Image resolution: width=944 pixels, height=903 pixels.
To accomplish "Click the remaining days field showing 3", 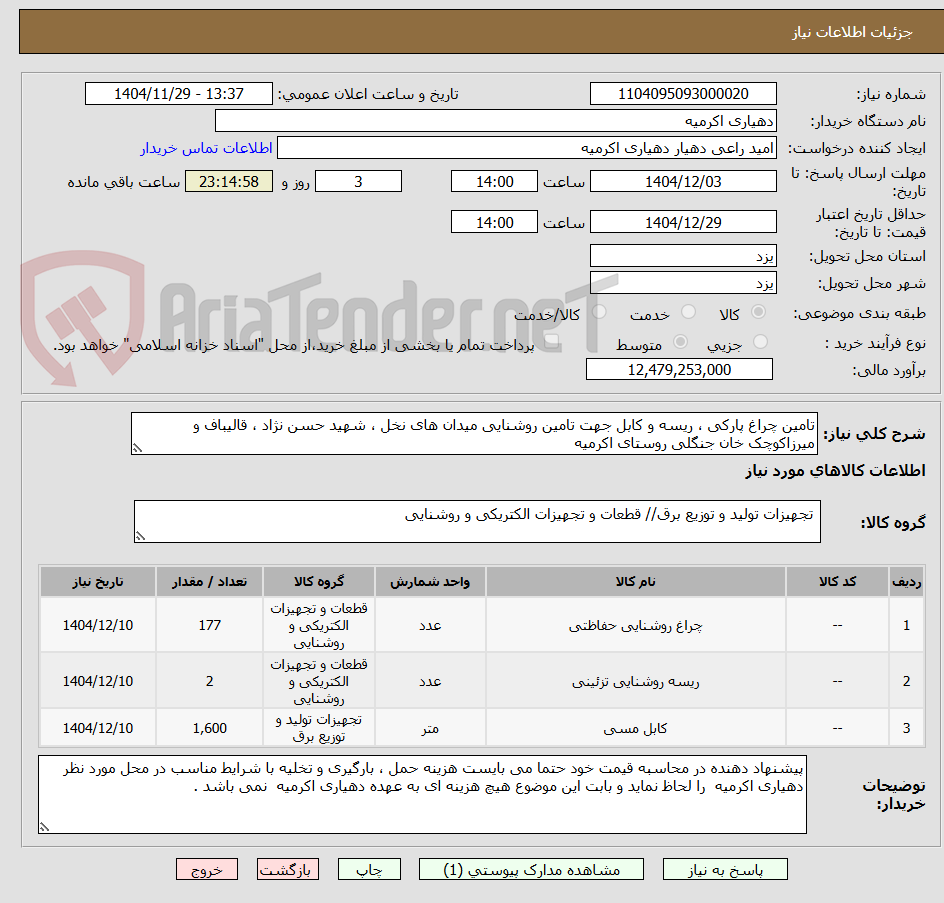I will 358,181.
